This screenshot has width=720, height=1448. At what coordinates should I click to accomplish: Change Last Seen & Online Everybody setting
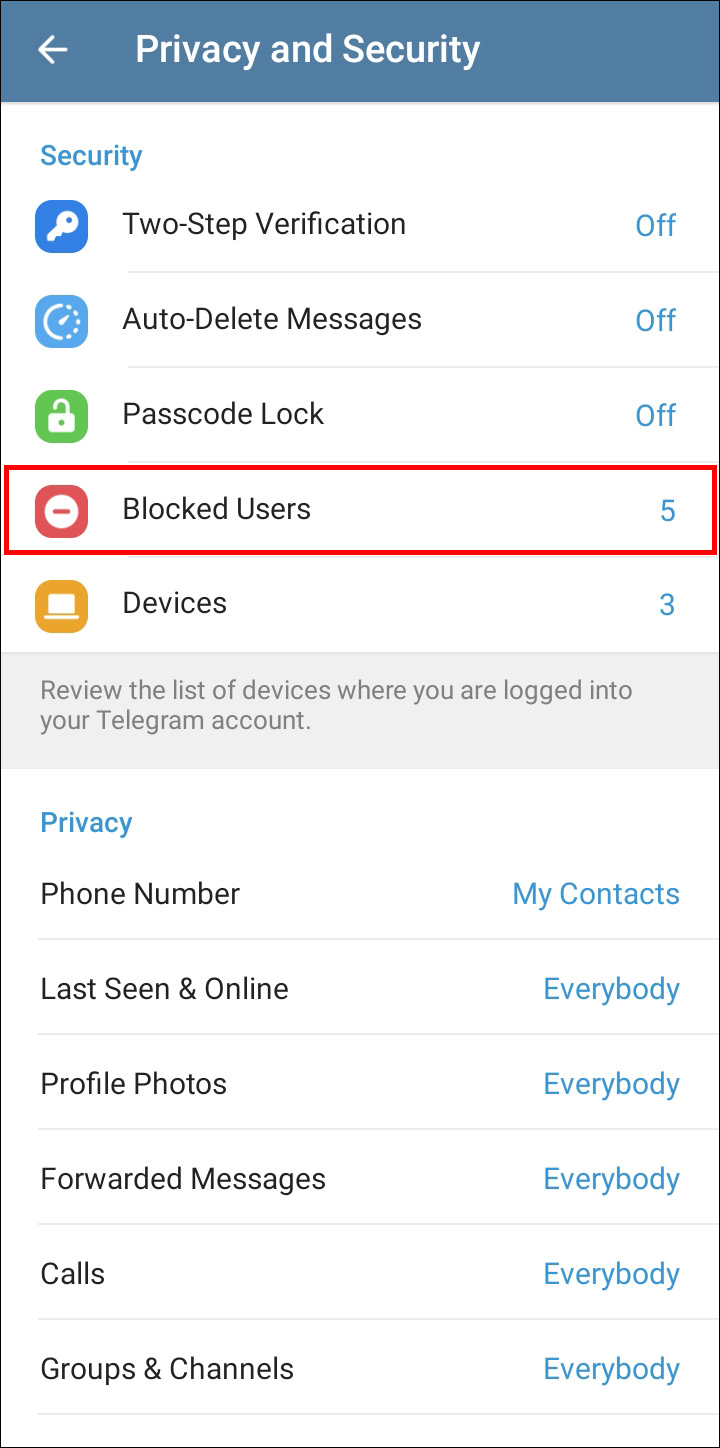pyautogui.click(x=611, y=989)
